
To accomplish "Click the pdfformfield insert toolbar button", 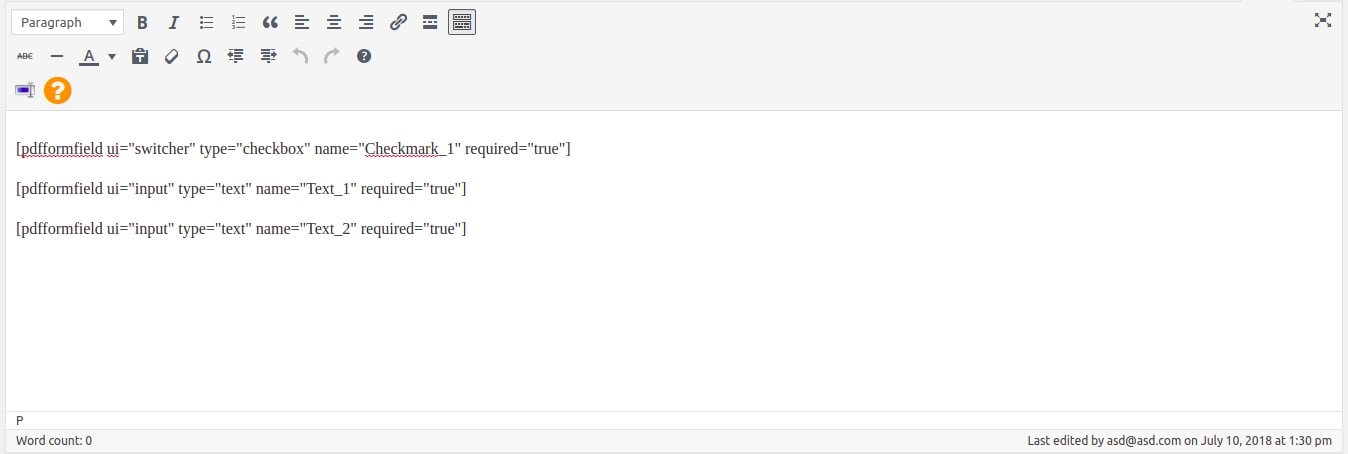I will (25, 91).
